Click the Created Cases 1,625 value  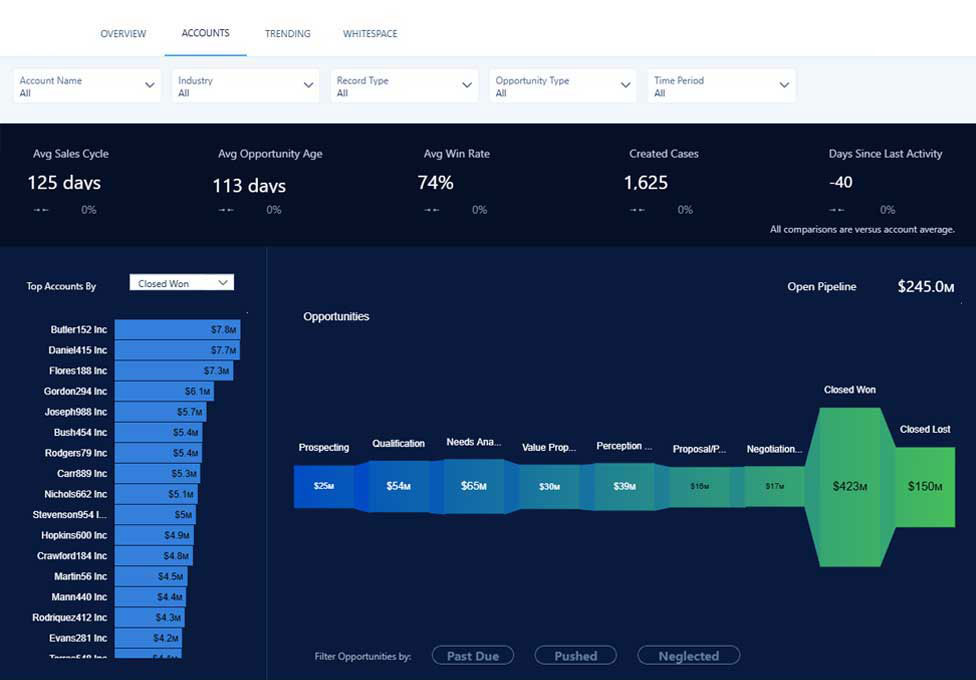[x=645, y=182]
